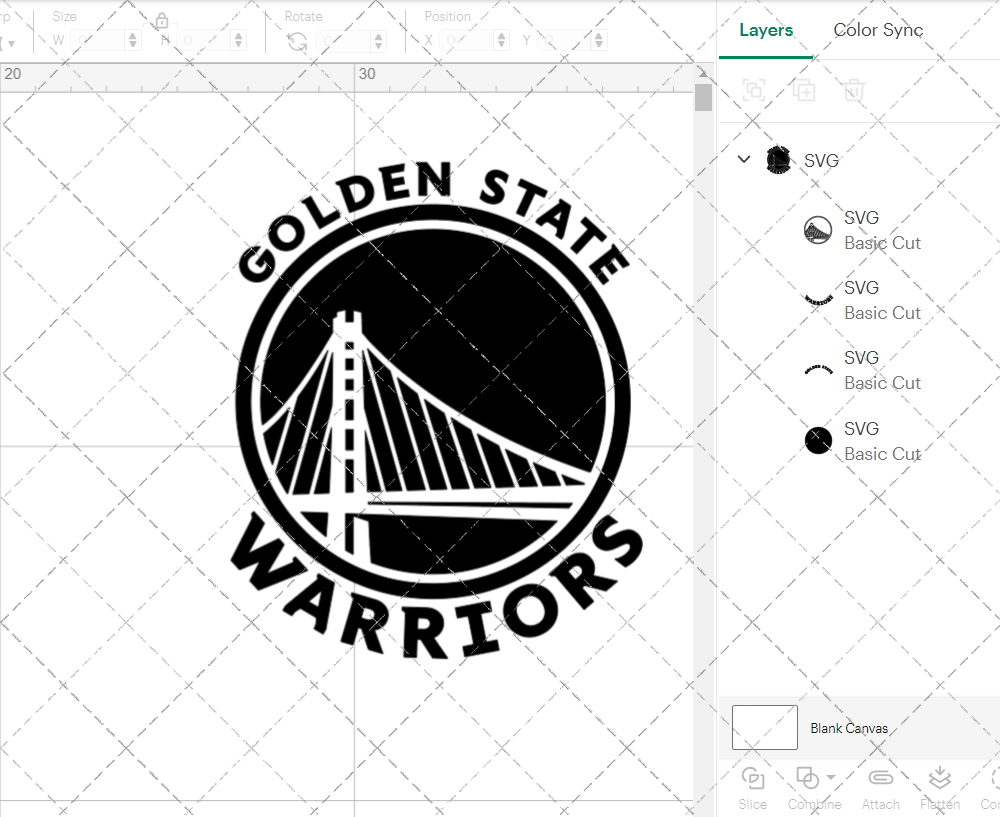Select the top-level SVG group thumbnail
1000x817 pixels.
coord(778,160)
